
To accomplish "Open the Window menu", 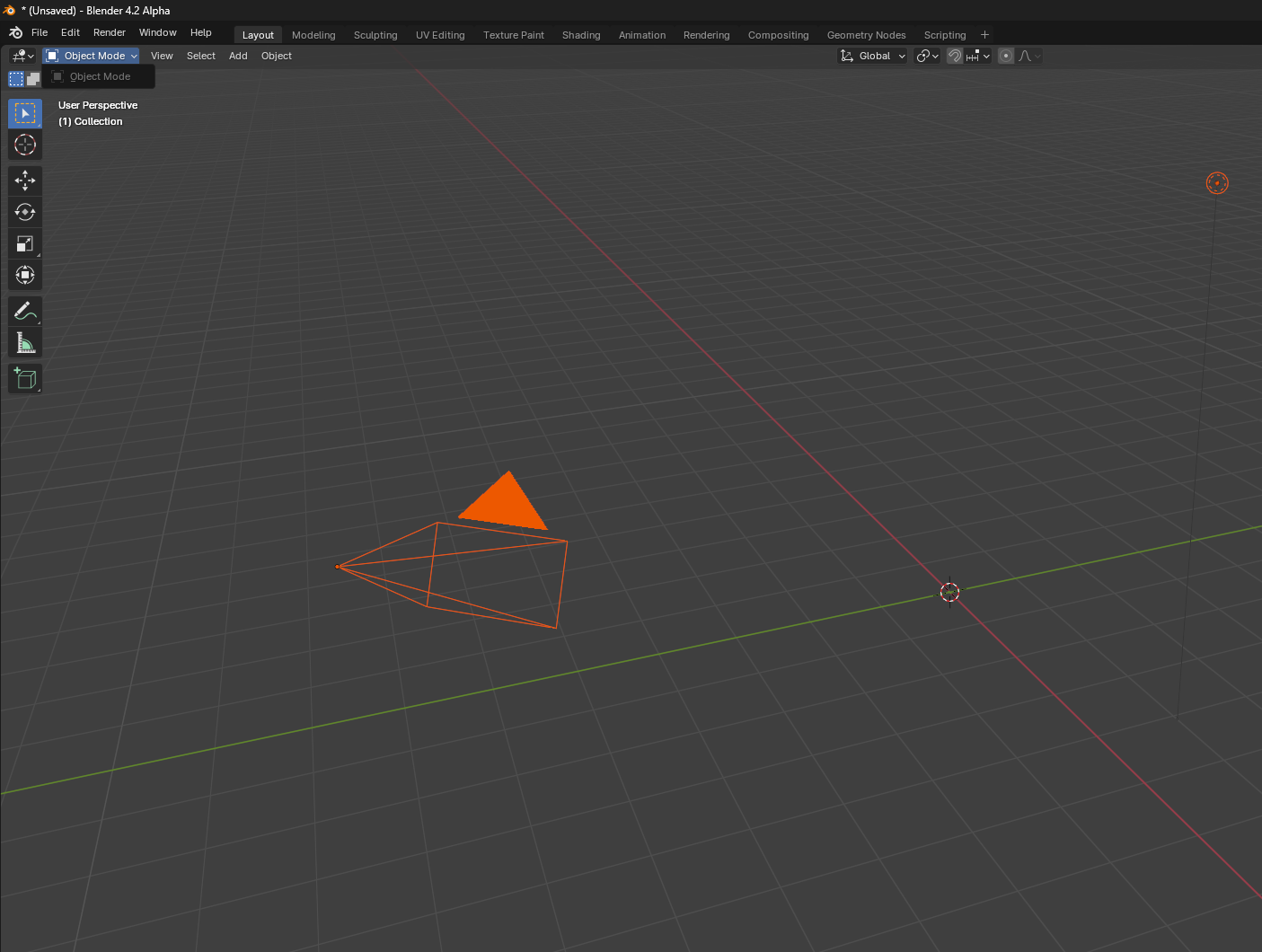I will [158, 32].
